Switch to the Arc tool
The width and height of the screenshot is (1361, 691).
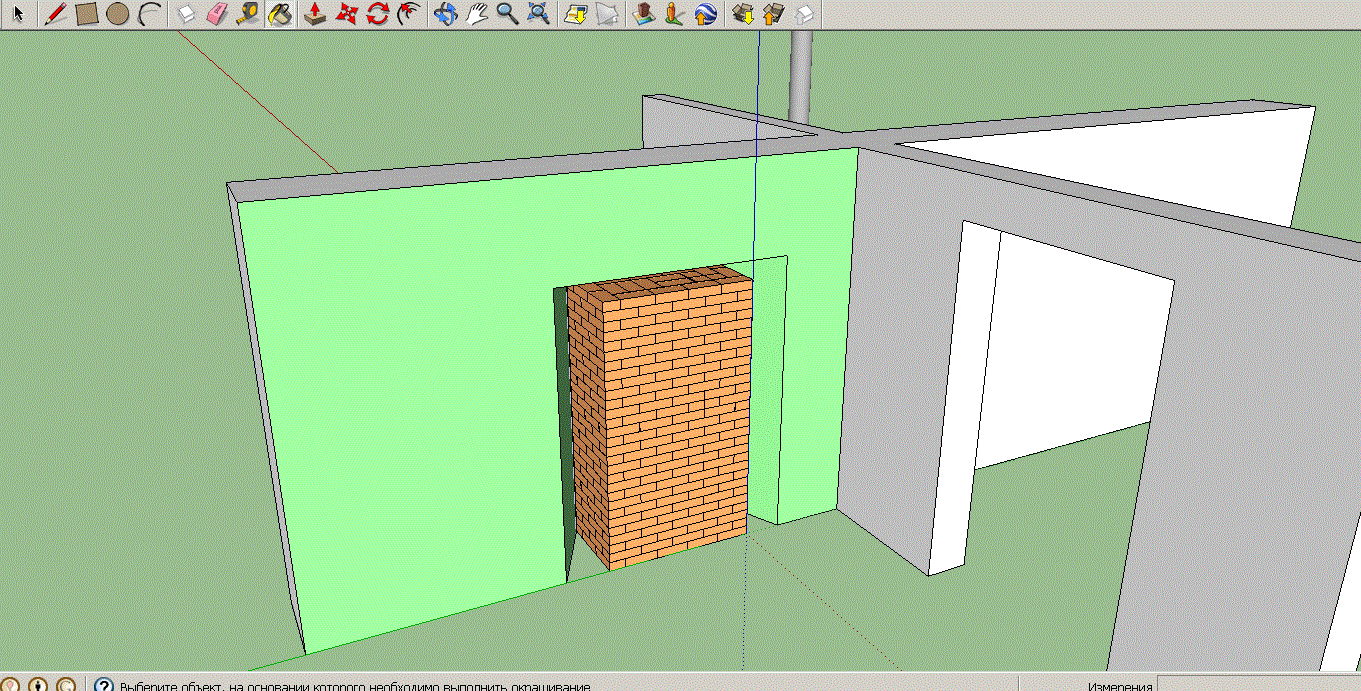[x=149, y=14]
